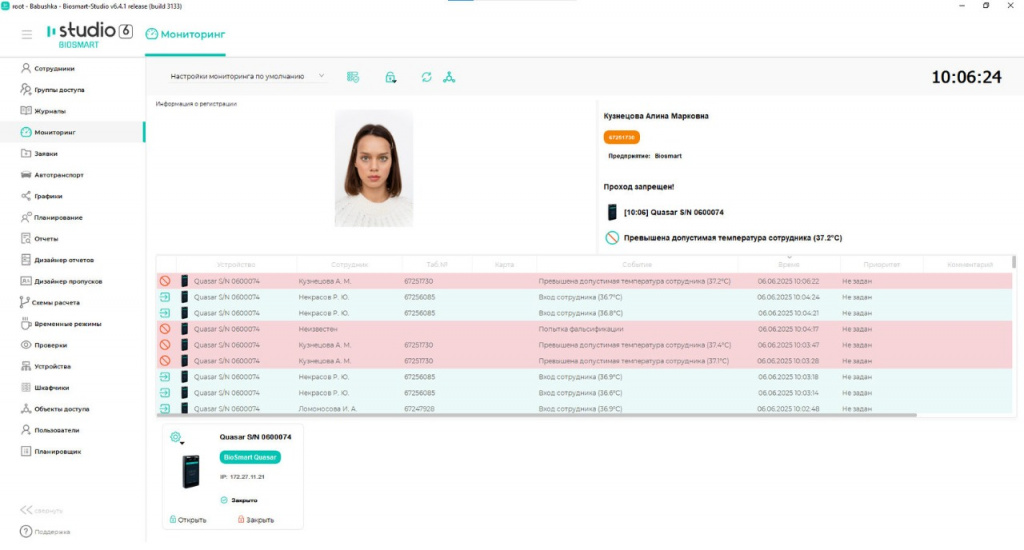Open the Проверки section
The image size is (1024, 550).
pos(44,345)
